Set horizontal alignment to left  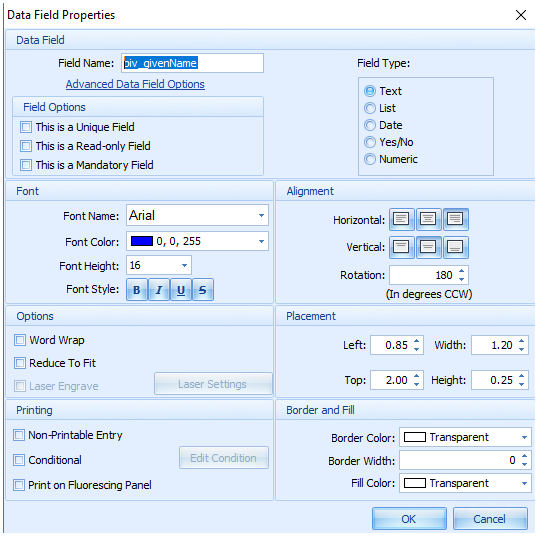pos(401,219)
